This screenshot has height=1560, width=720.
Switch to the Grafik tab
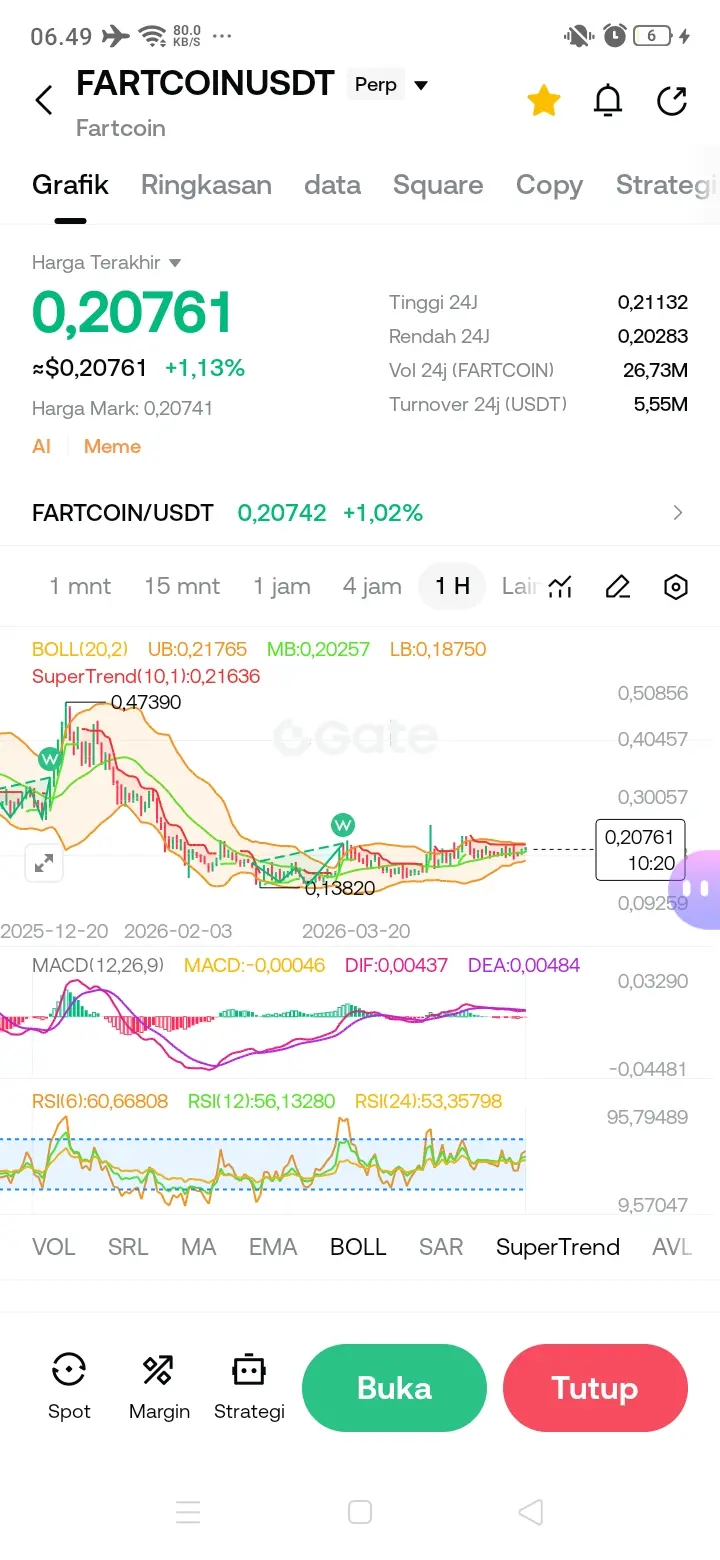(70, 185)
